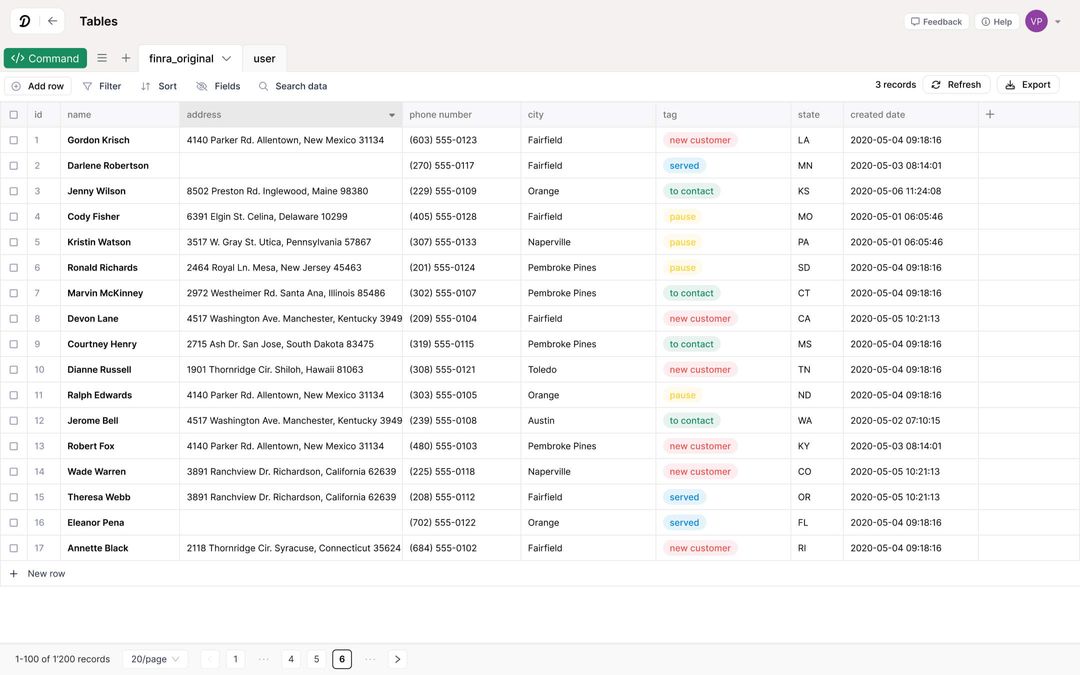Click the Tables heading
Image resolution: width=1080 pixels, height=675 pixels.
click(98, 18)
